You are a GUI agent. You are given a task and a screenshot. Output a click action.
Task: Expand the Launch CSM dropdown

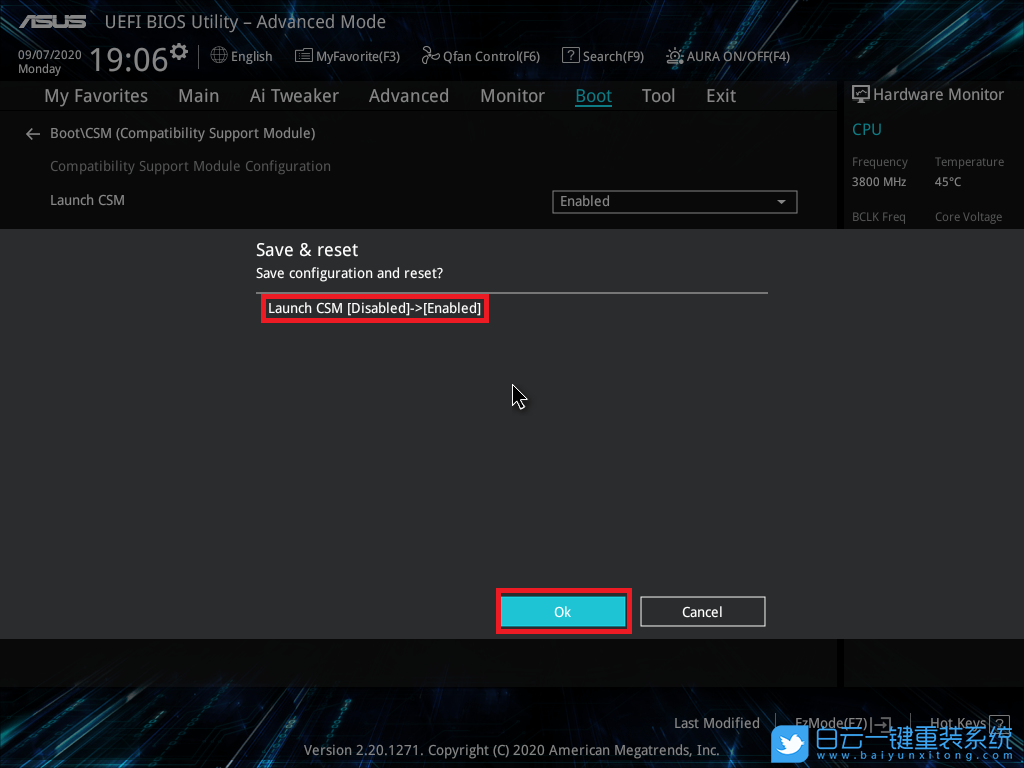(674, 201)
